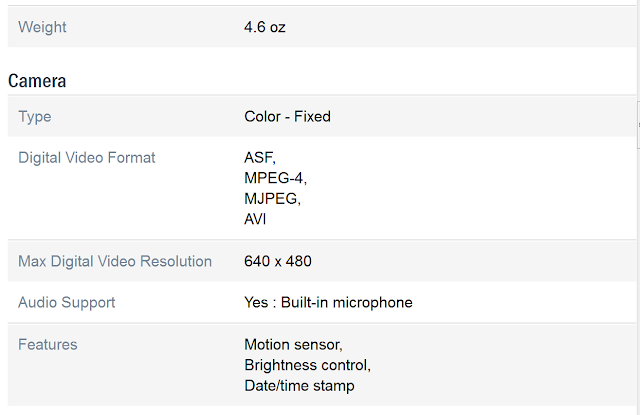640x415 pixels.
Task: Click the Camera section heading
Action: point(37,80)
